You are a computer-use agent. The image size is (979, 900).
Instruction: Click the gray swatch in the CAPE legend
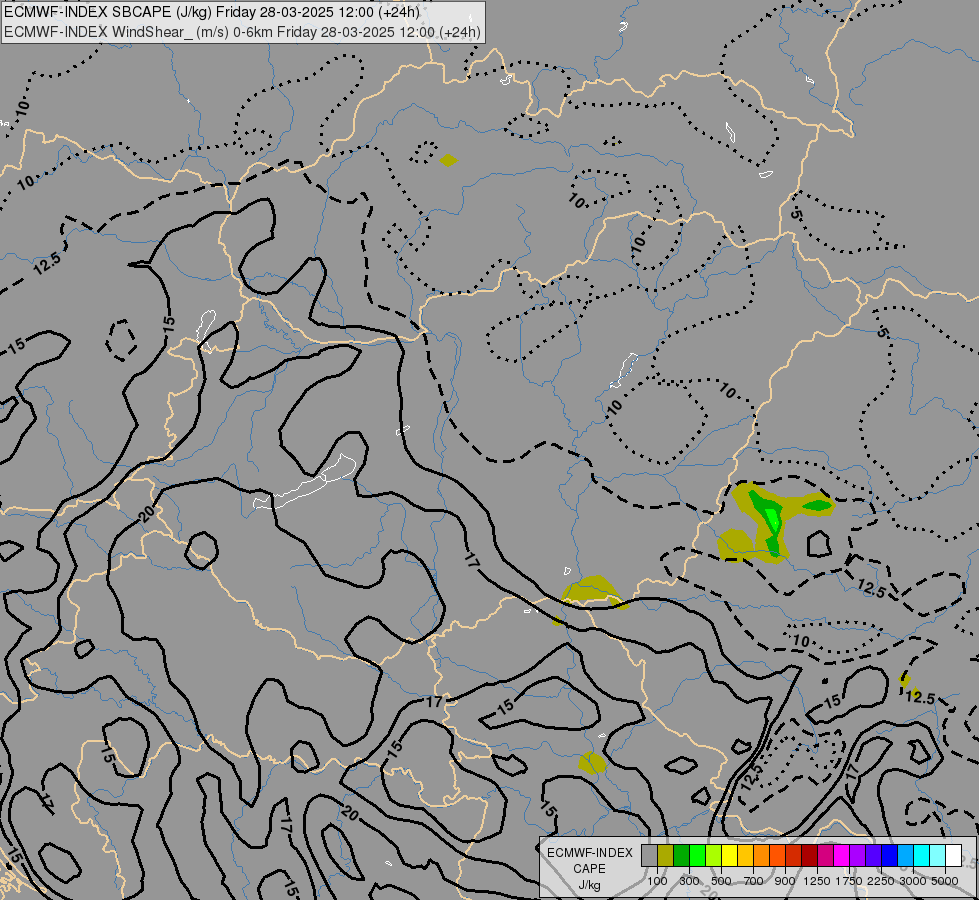tap(649, 855)
